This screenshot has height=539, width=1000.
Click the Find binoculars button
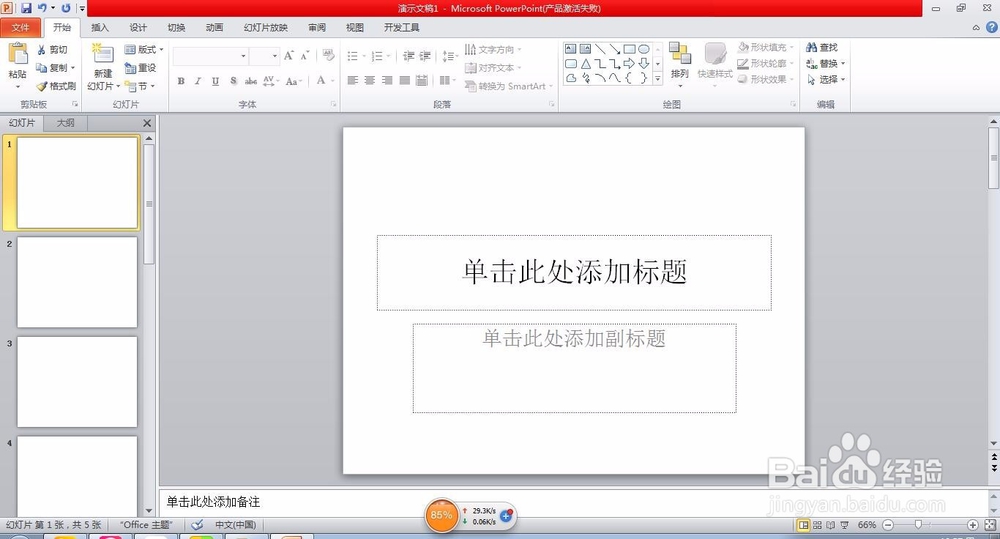click(822, 48)
